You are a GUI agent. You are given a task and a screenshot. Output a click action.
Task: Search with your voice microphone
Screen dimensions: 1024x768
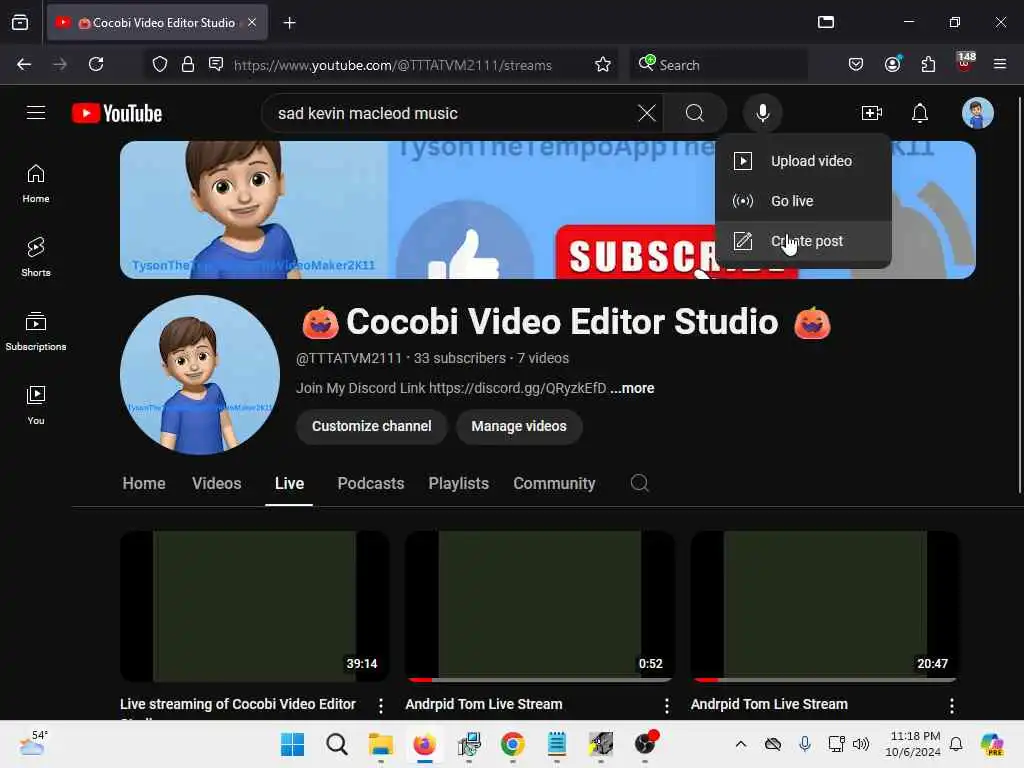point(762,113)
